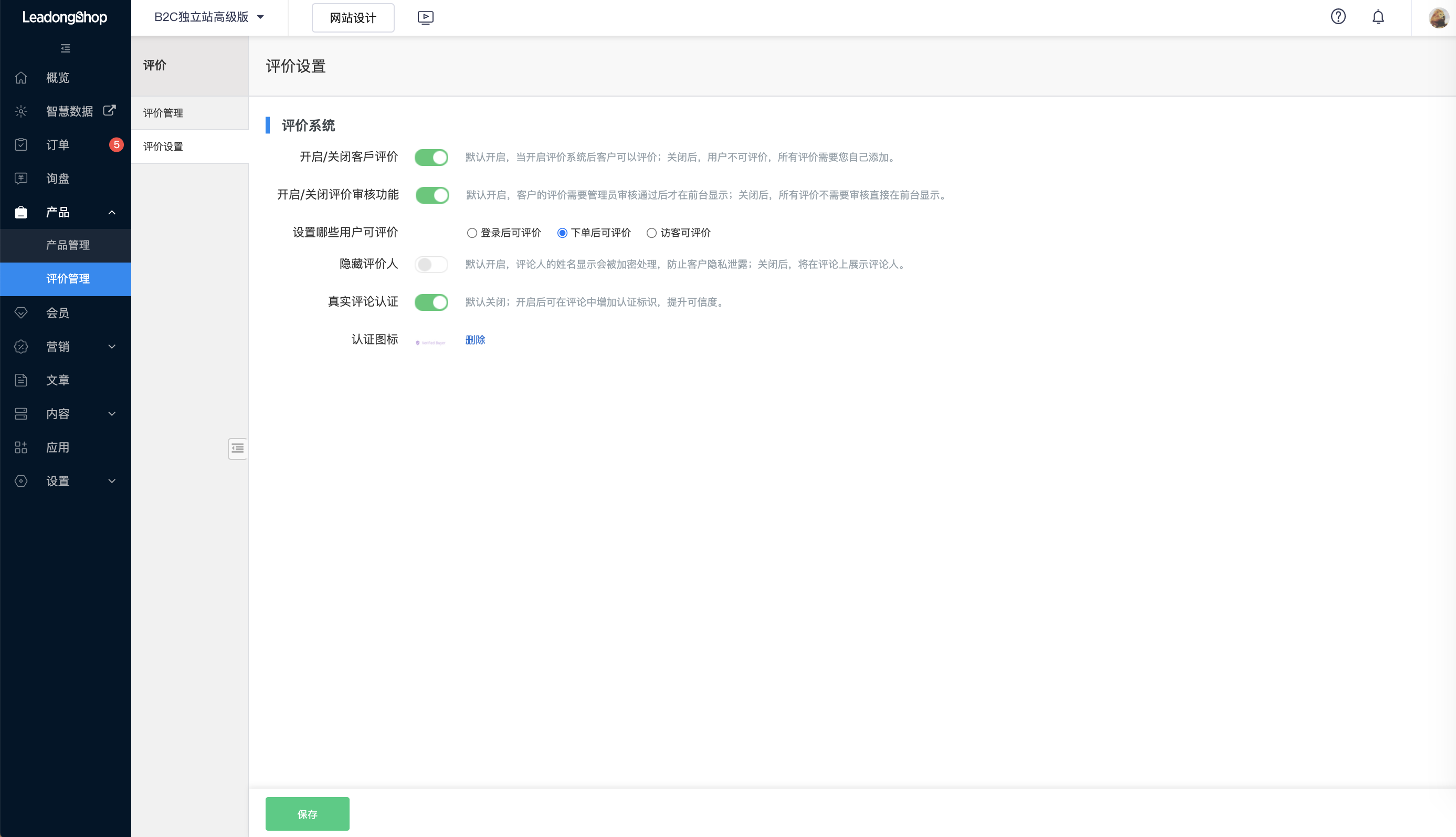Click the secondary panel collapse icon
The width and height of the screenshot is (1456, 837).
click(237, 448)
